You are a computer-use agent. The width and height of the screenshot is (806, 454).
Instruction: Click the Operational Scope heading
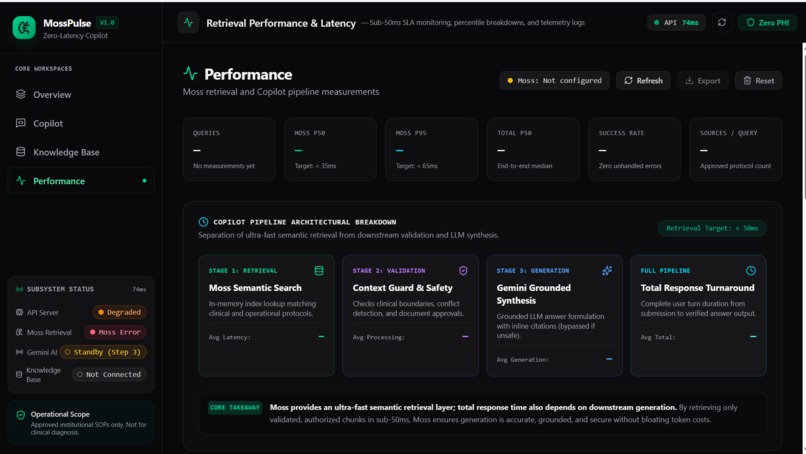point(60,414)
